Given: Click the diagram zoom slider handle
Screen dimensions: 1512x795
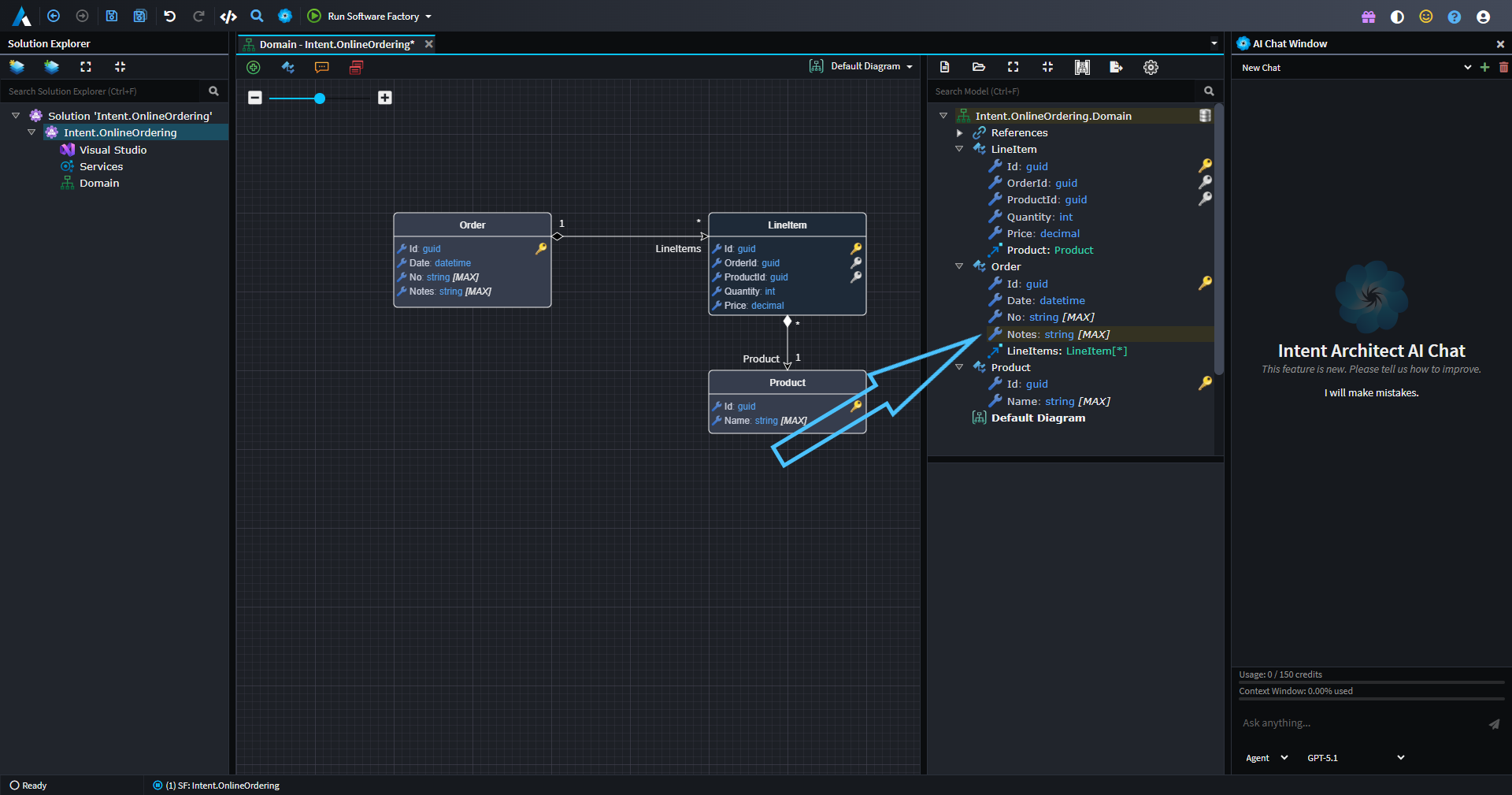Looking at the screenshot, I should pos(320,98).
